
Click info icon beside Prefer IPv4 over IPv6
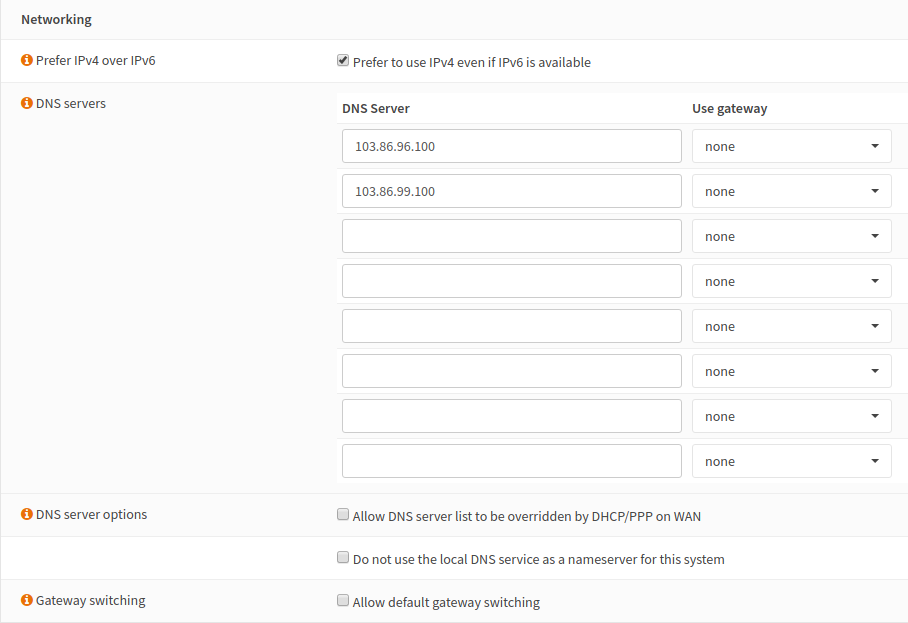tap(27, 61)
